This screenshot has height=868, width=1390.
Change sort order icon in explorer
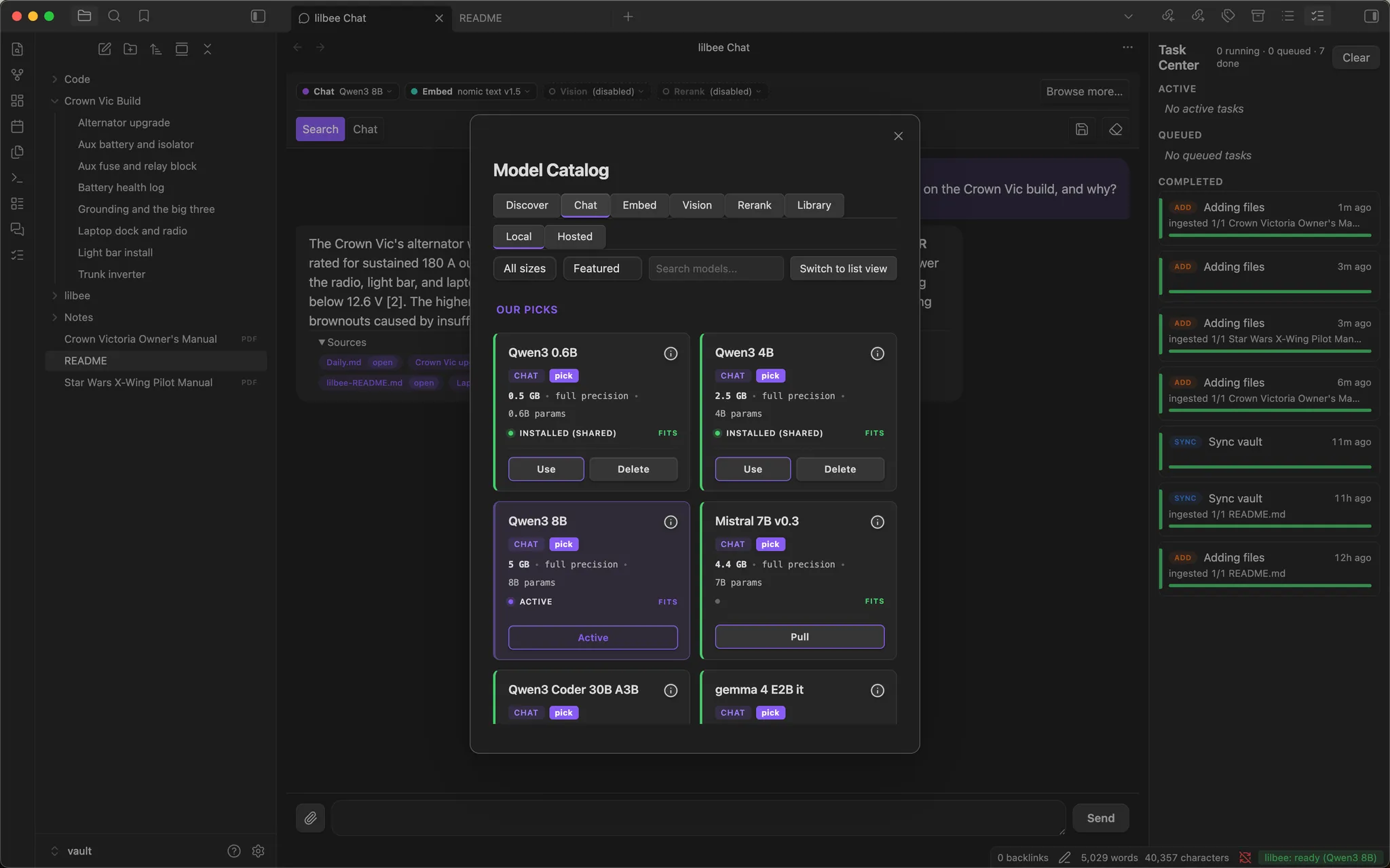(156, 49)
